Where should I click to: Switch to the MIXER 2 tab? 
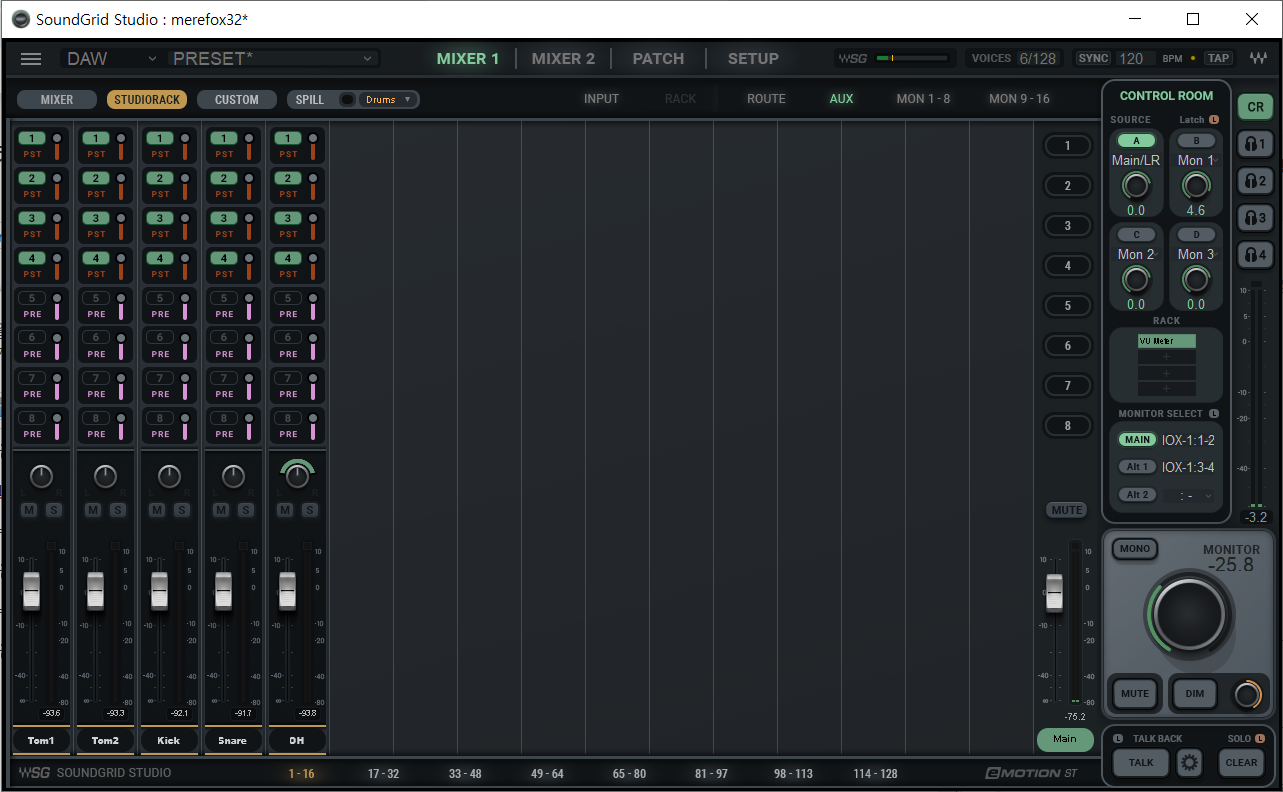563,59
